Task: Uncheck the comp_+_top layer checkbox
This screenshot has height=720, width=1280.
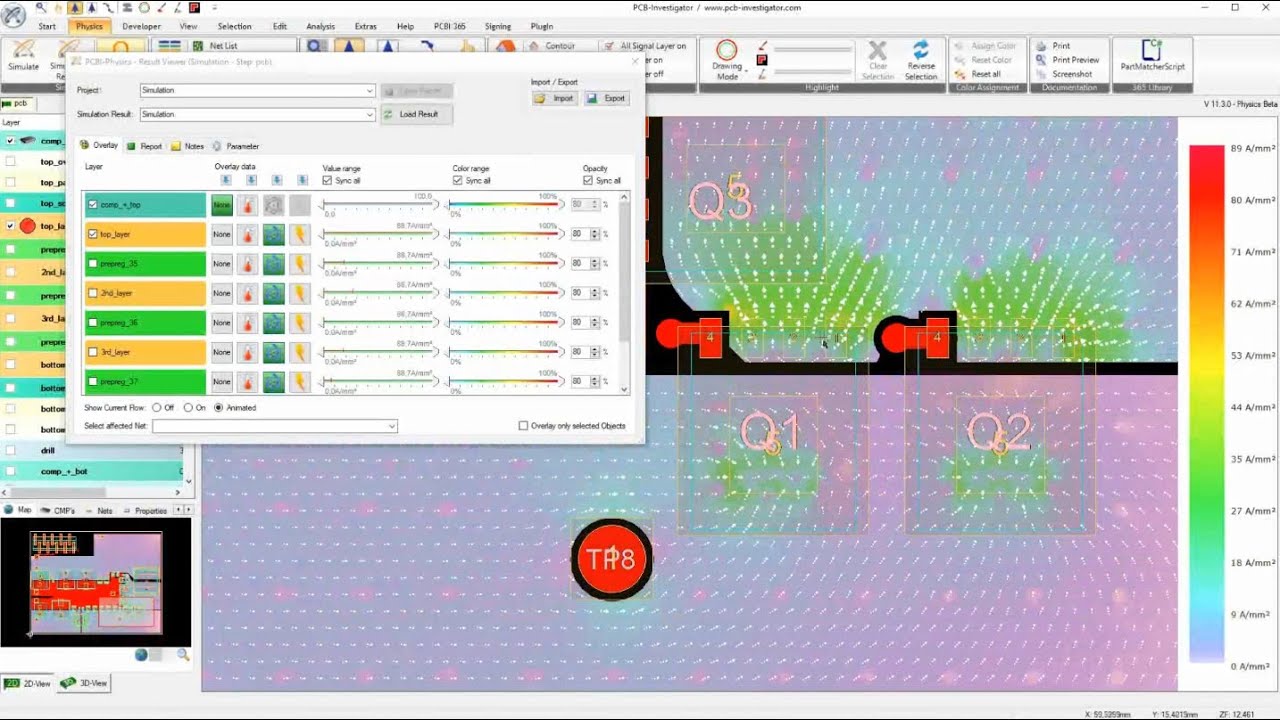Action: (x=93, y=205)
